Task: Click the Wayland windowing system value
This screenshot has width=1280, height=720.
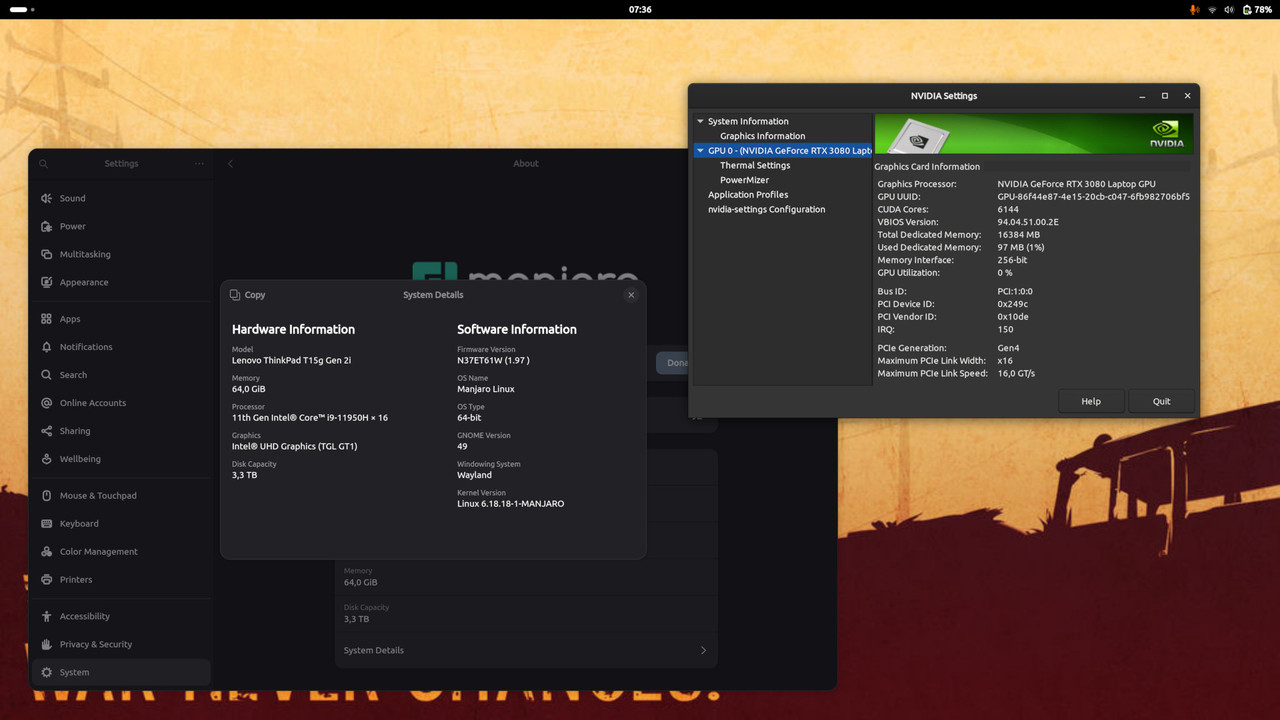Action: (x=474, y=475)
